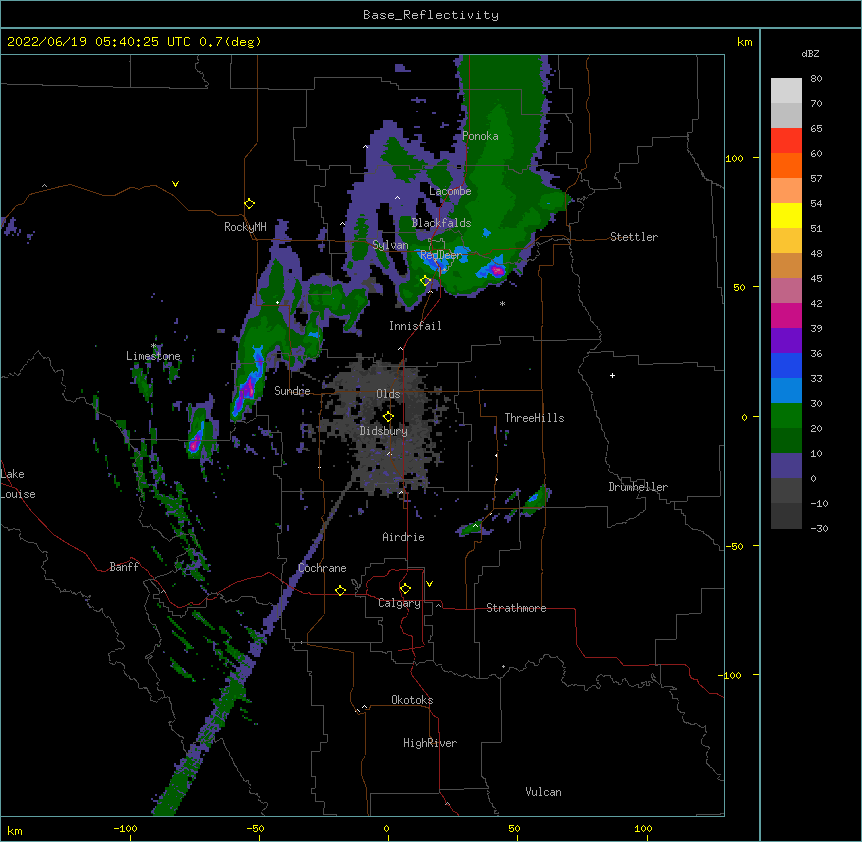Click the Base_Reflectivity title
This screenshot has height=842, width=862.
pyautogui.click(x=431, y=15)
